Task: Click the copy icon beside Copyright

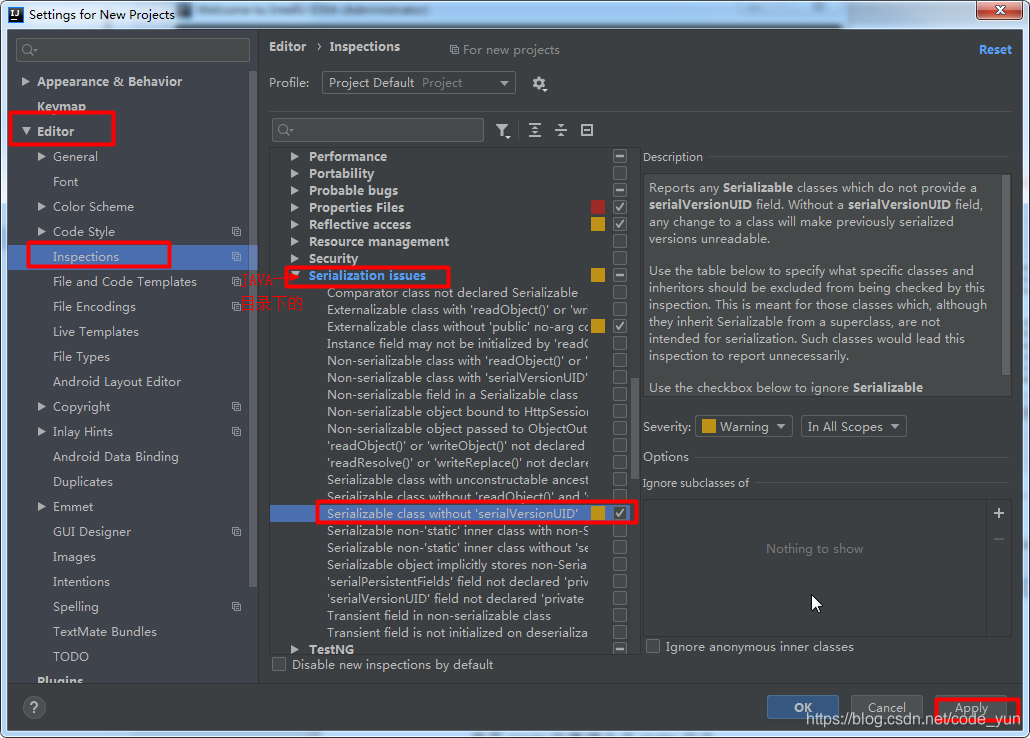Action: click(236, 407)
